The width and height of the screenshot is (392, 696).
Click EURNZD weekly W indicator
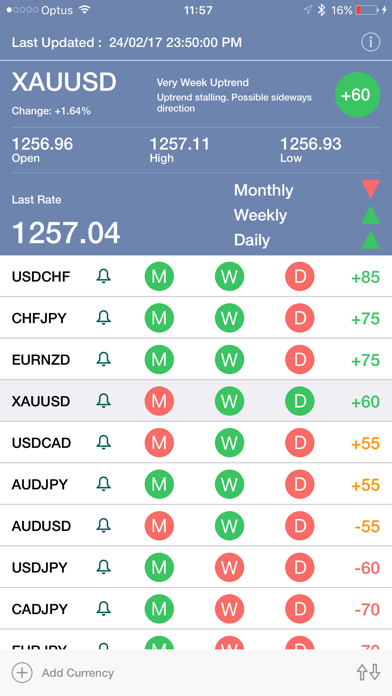230,360
